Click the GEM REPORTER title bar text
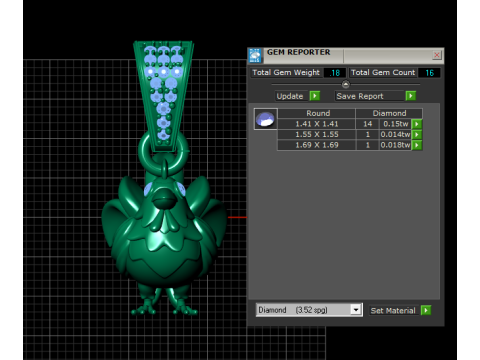Image resolution: width=480 pixels, height=360 pixels. tap(299, 52)
